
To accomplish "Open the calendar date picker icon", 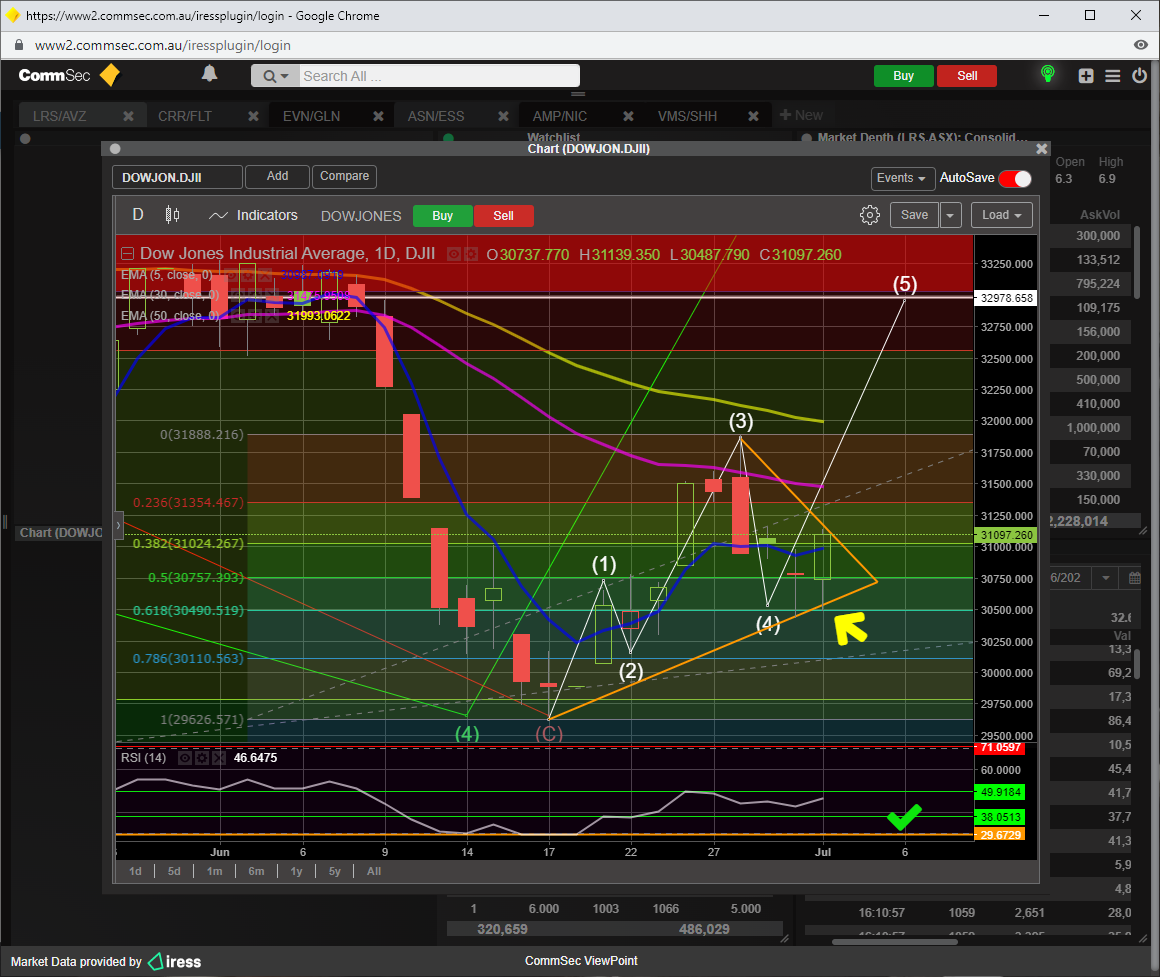I will coord(1135,578).
